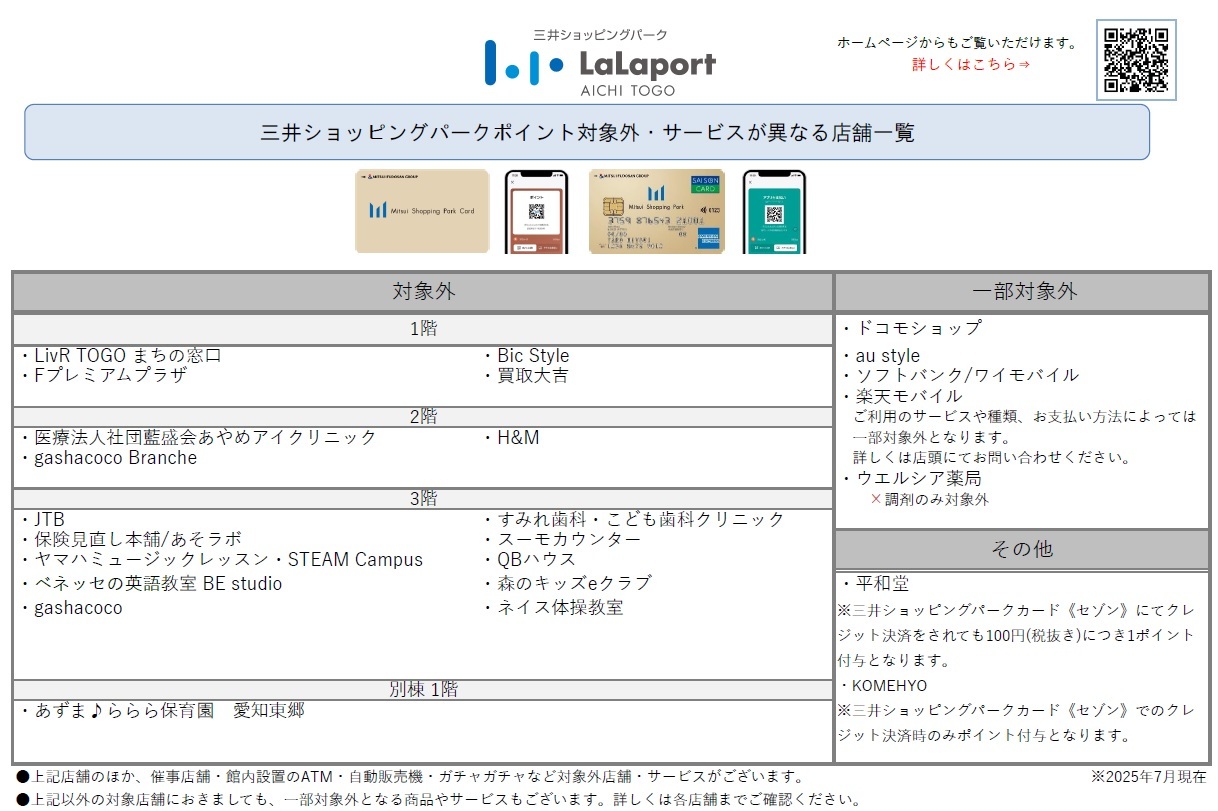
Task: Select the スーモカウンター entry
Action: point(562,540)
